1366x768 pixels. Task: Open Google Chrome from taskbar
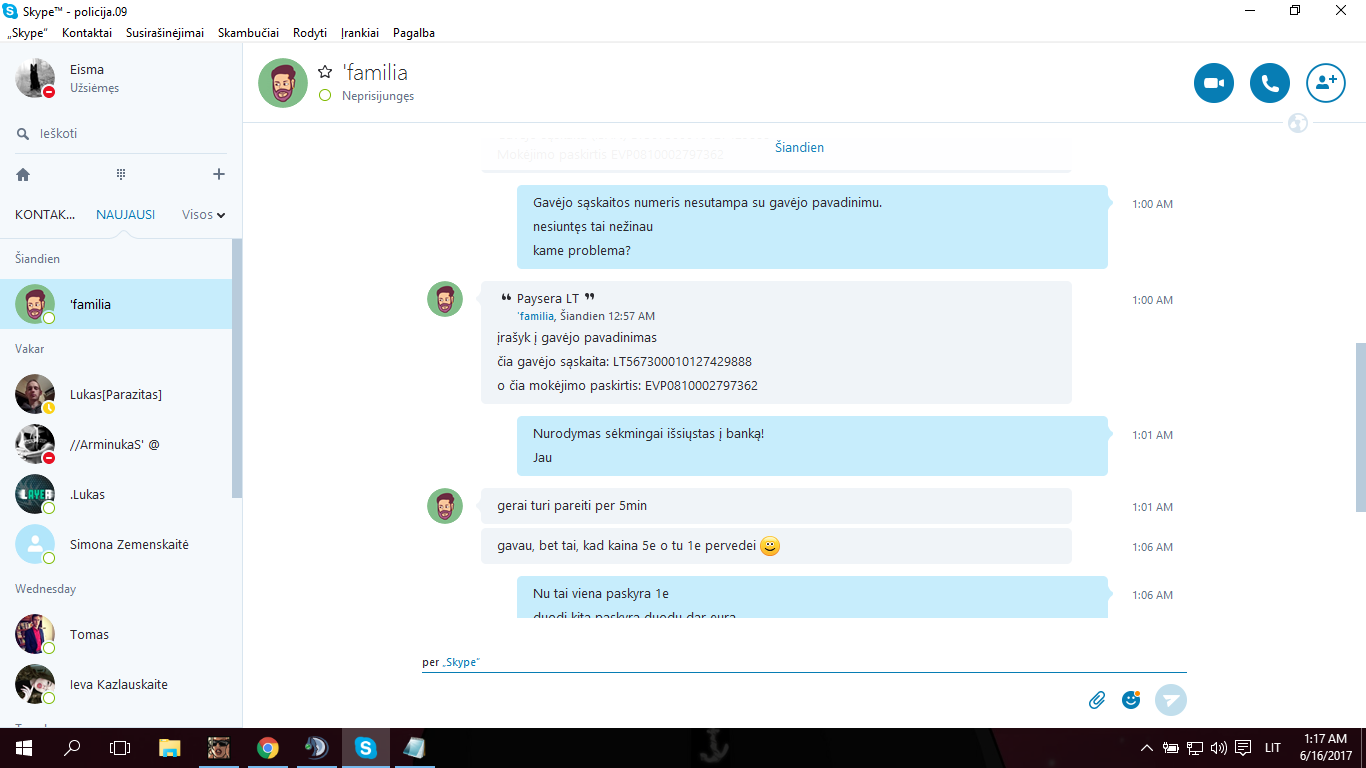point(267,747)
